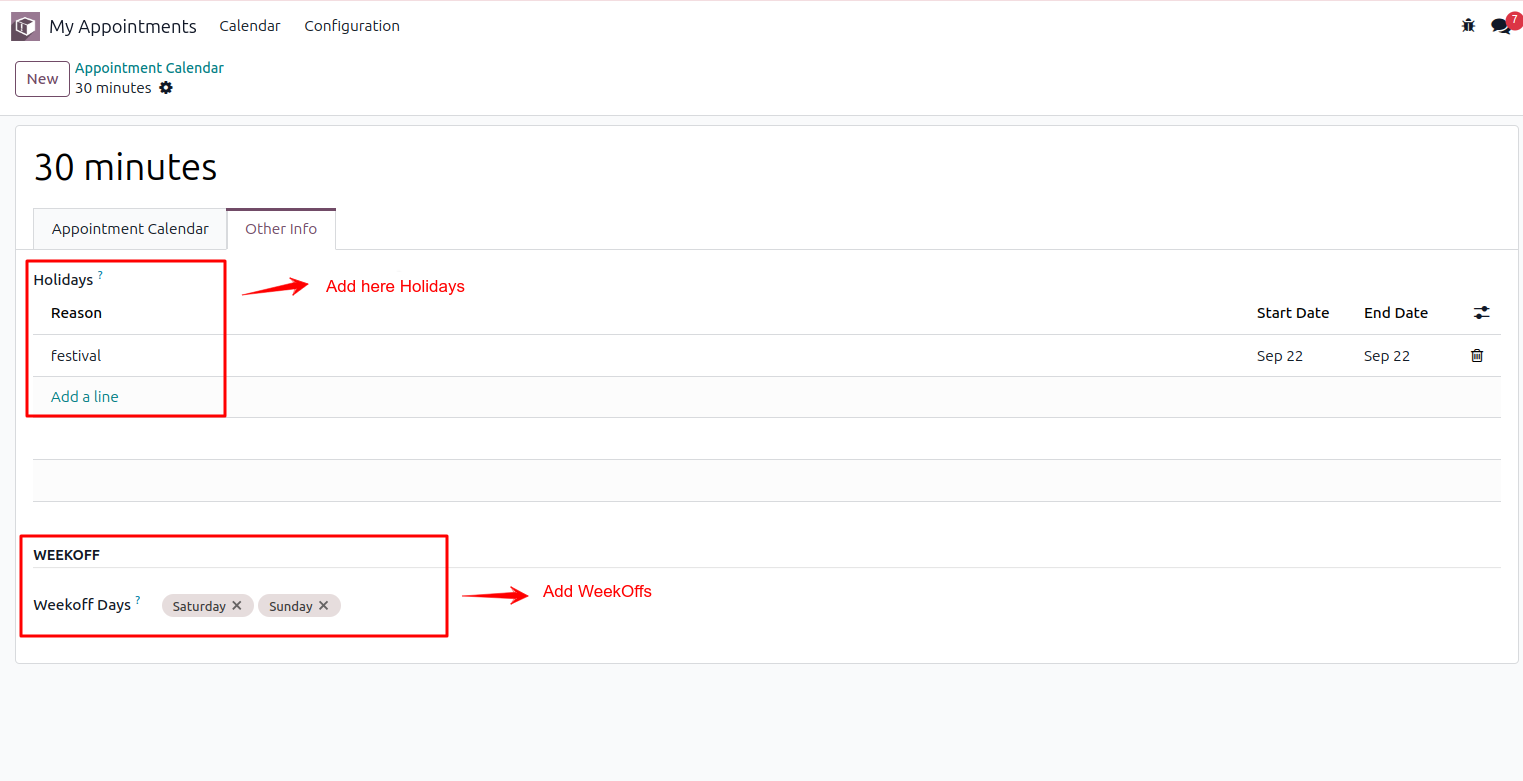Open the gear actions menu beside 30 minutes
This screenshot has height=781, width=1523.
[x=166, y=88]
